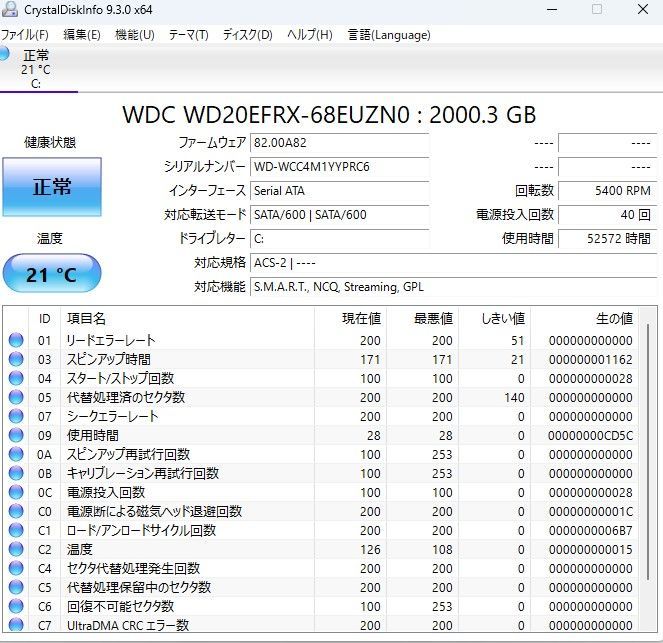Click status circle for Power-On Hours row 09
663x643 pixels.
click(16, 435)
